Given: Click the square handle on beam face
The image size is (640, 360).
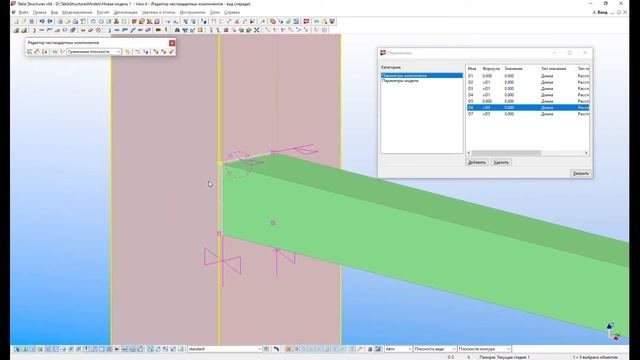Looking at the screenshot, I should (273, 223).
